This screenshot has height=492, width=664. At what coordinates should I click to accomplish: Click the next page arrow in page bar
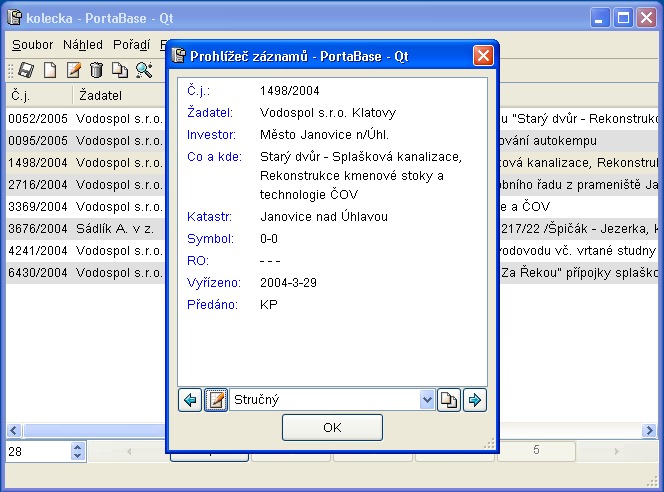[616, 451]
